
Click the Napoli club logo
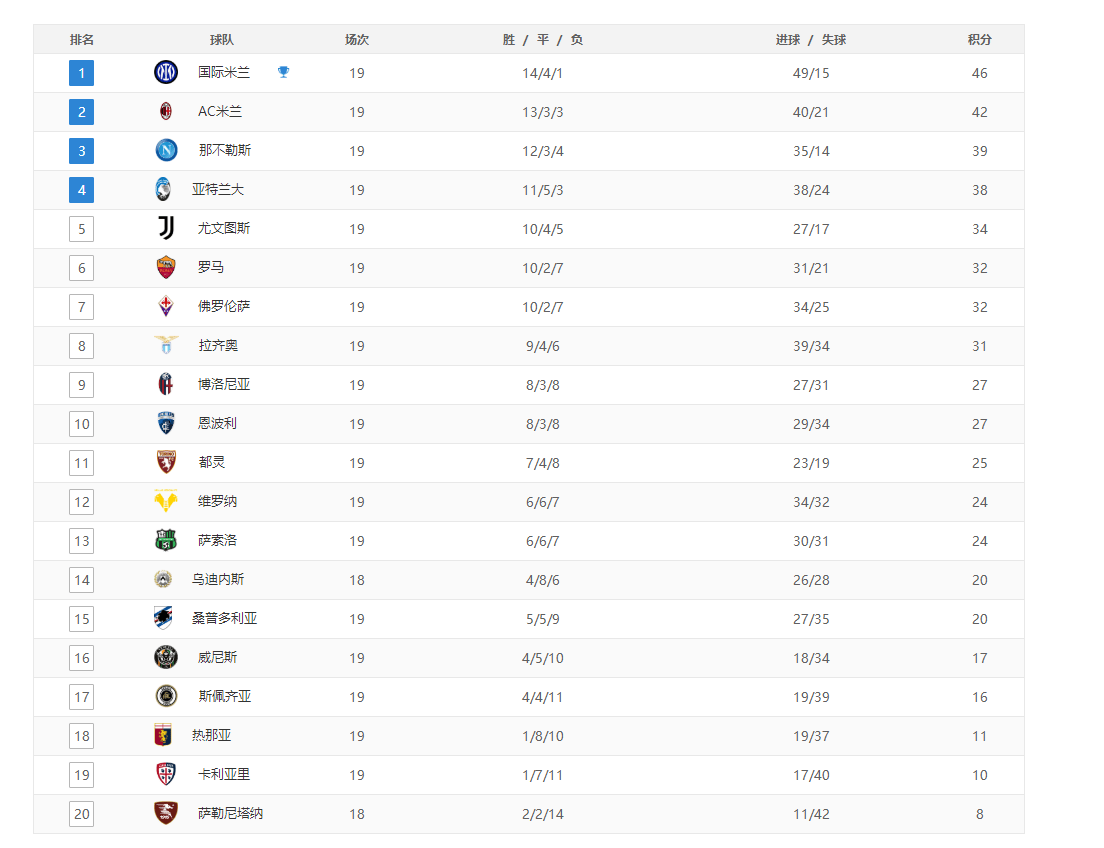coord(166,150)
